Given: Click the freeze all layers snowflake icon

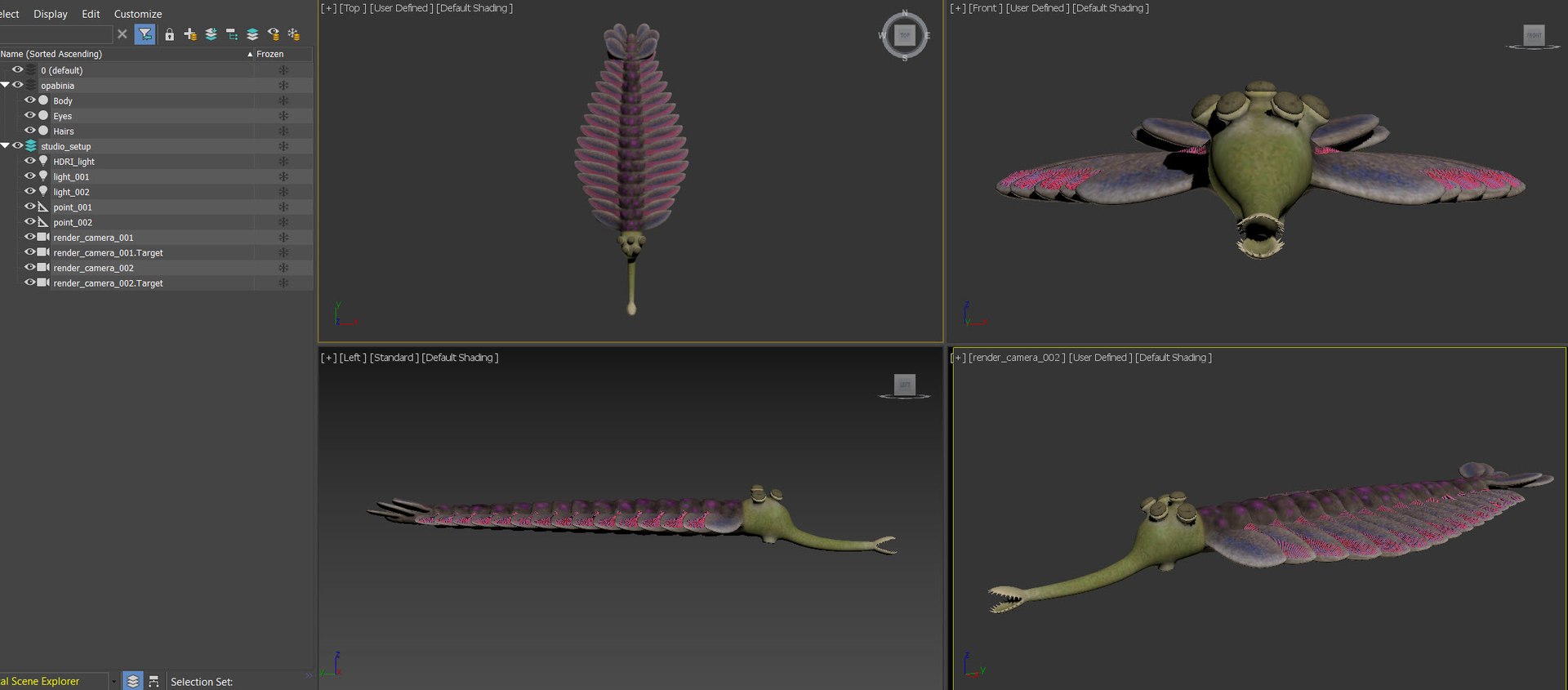Looking at the screenshot, I should coord(294,34).
